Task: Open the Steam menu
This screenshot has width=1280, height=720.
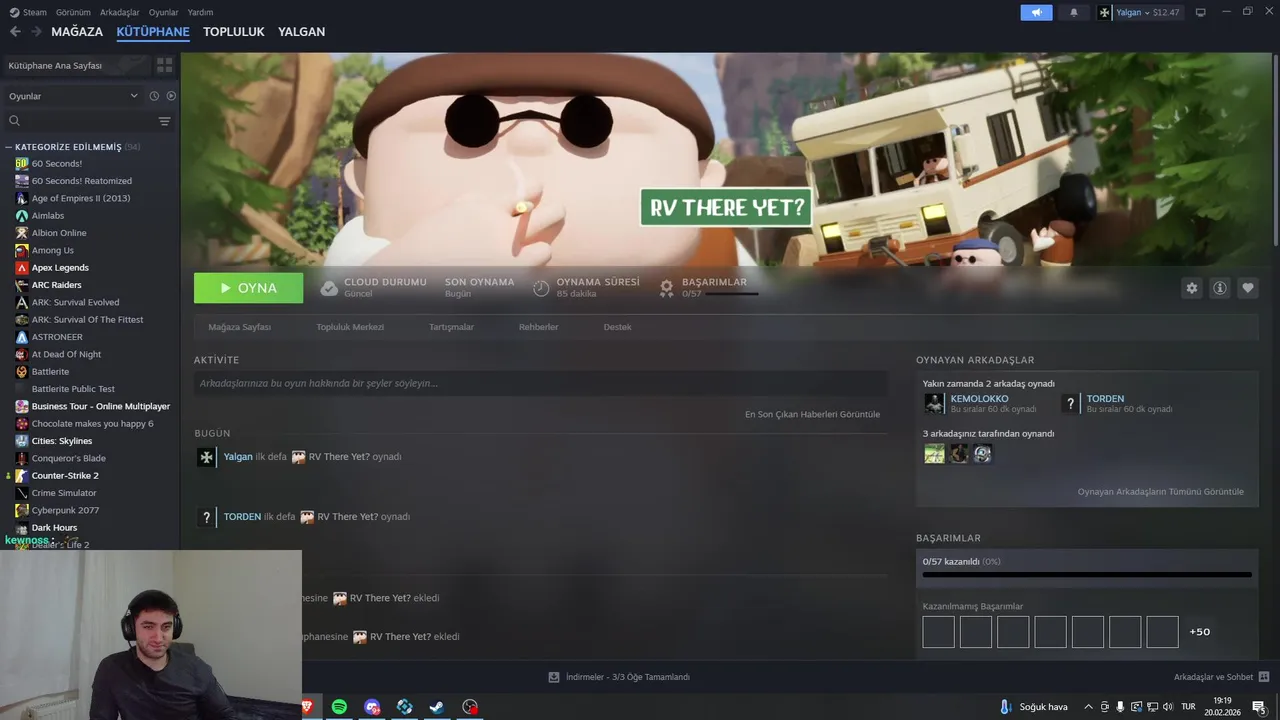Action: [28, 12]
